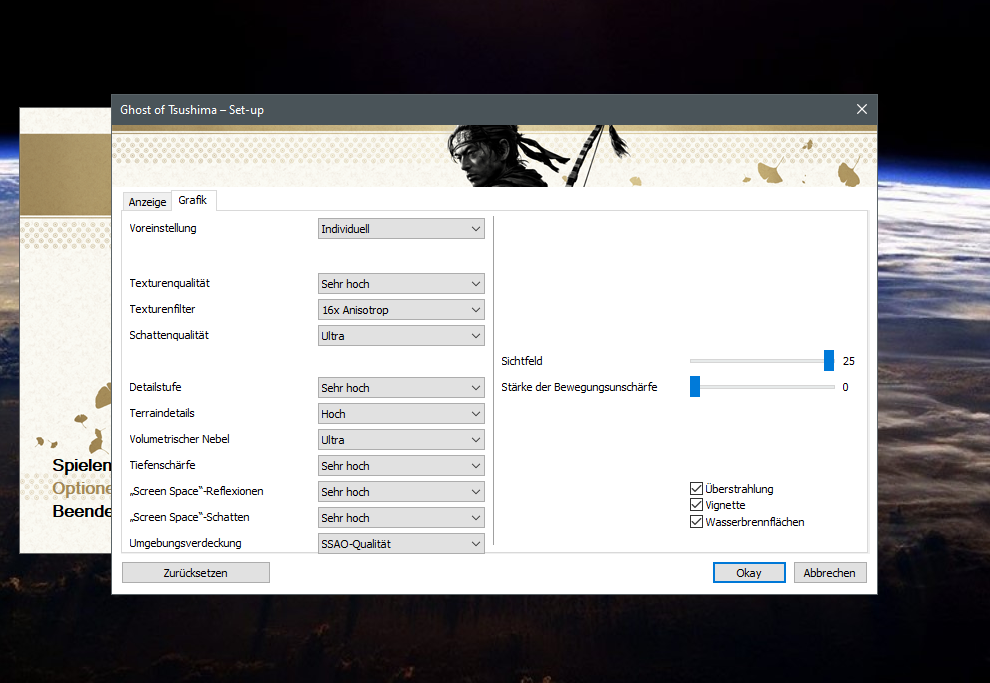The height and width of the screenshot is (683, 990).
Task: Expand the Detailstufe dropdown
Action: (x=401, y=388)
